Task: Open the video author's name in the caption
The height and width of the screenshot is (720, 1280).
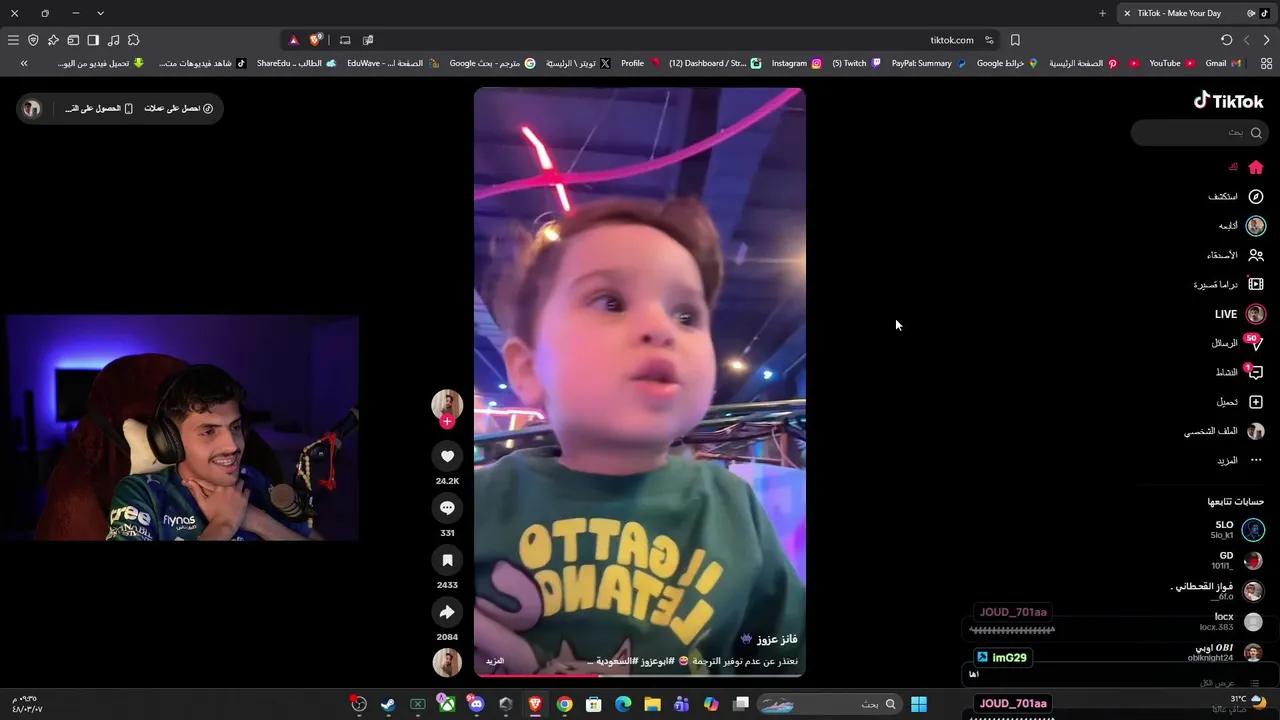Action: click(x=777, y=639)
